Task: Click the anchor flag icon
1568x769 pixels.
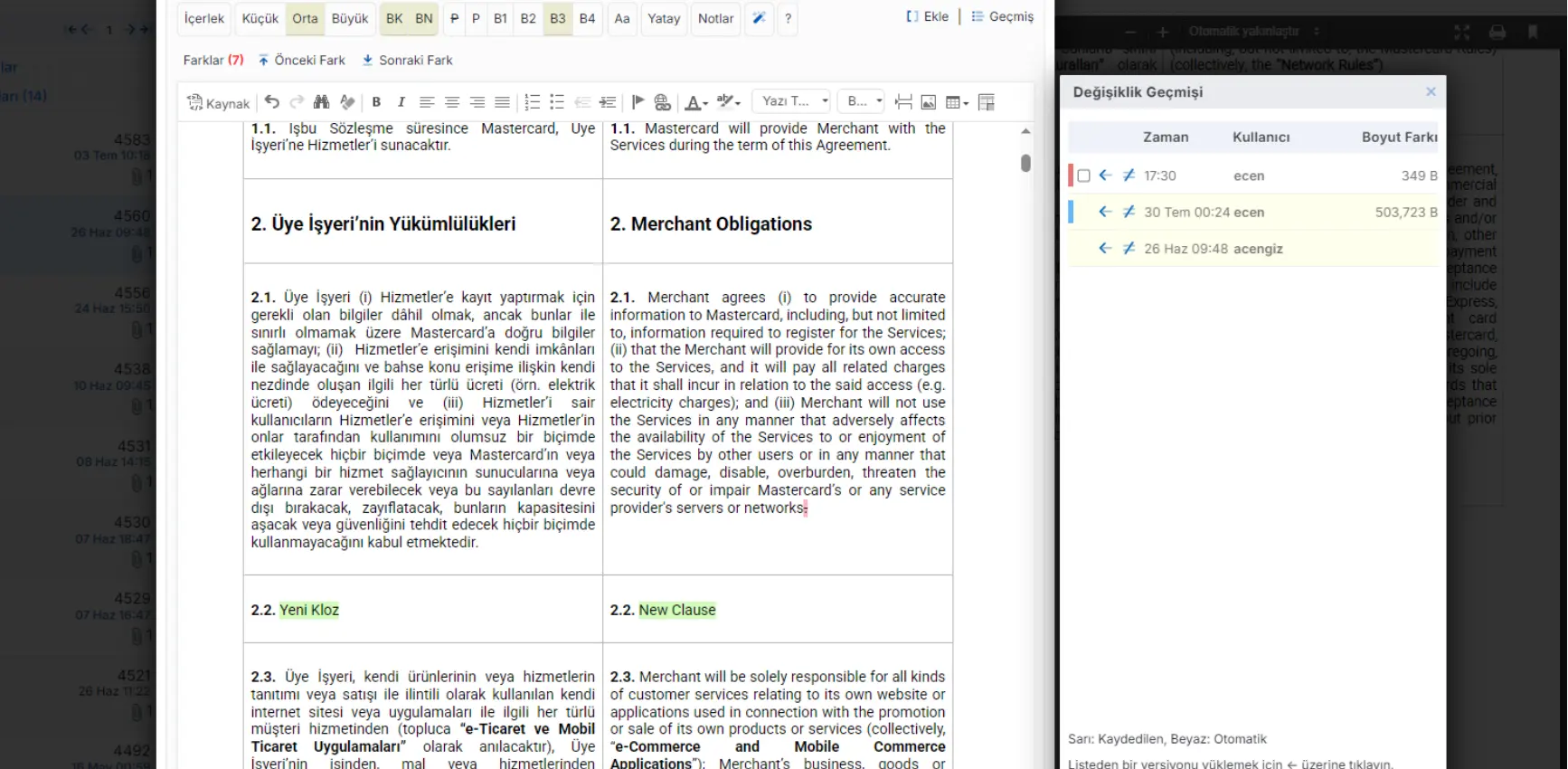Action: (x=638, y=102)
